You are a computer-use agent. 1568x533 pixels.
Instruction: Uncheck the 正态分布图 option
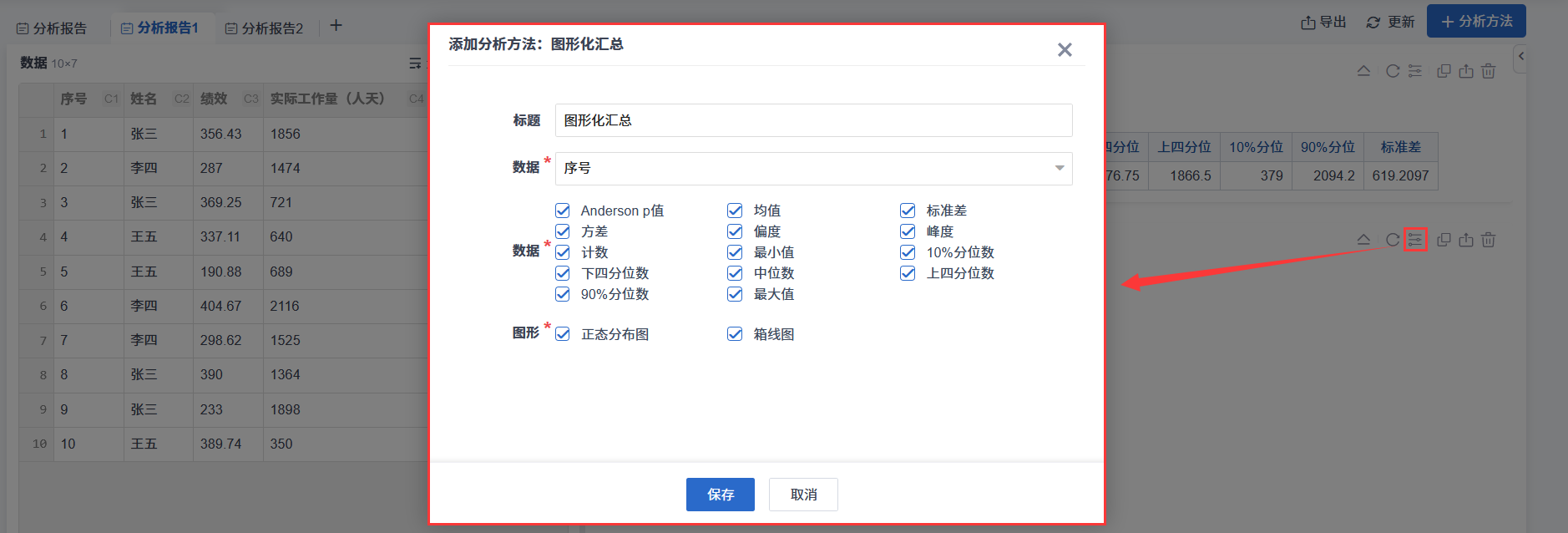563,334
